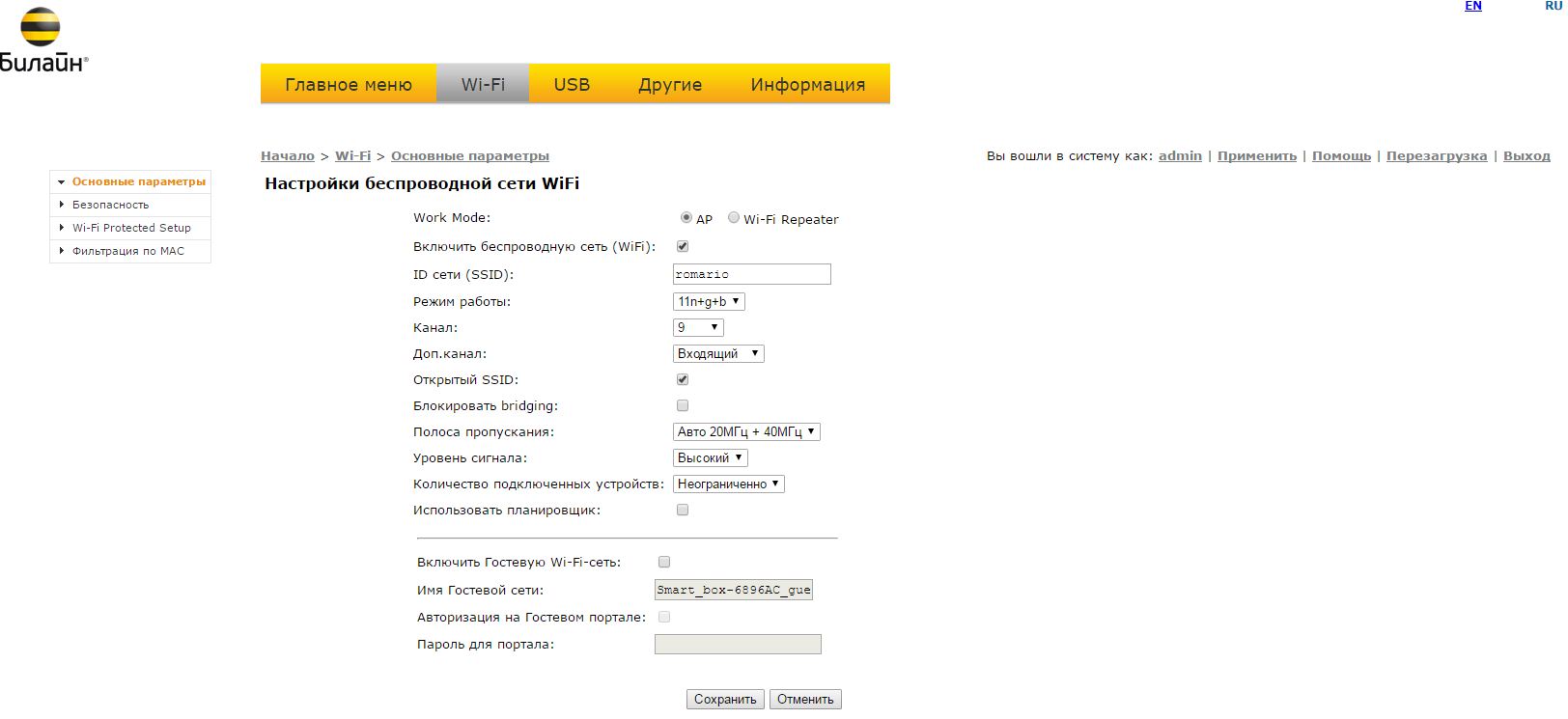Open the Режим работы dropdown
Viewport: 1568px width, 719px height.
tap(709, 301)
